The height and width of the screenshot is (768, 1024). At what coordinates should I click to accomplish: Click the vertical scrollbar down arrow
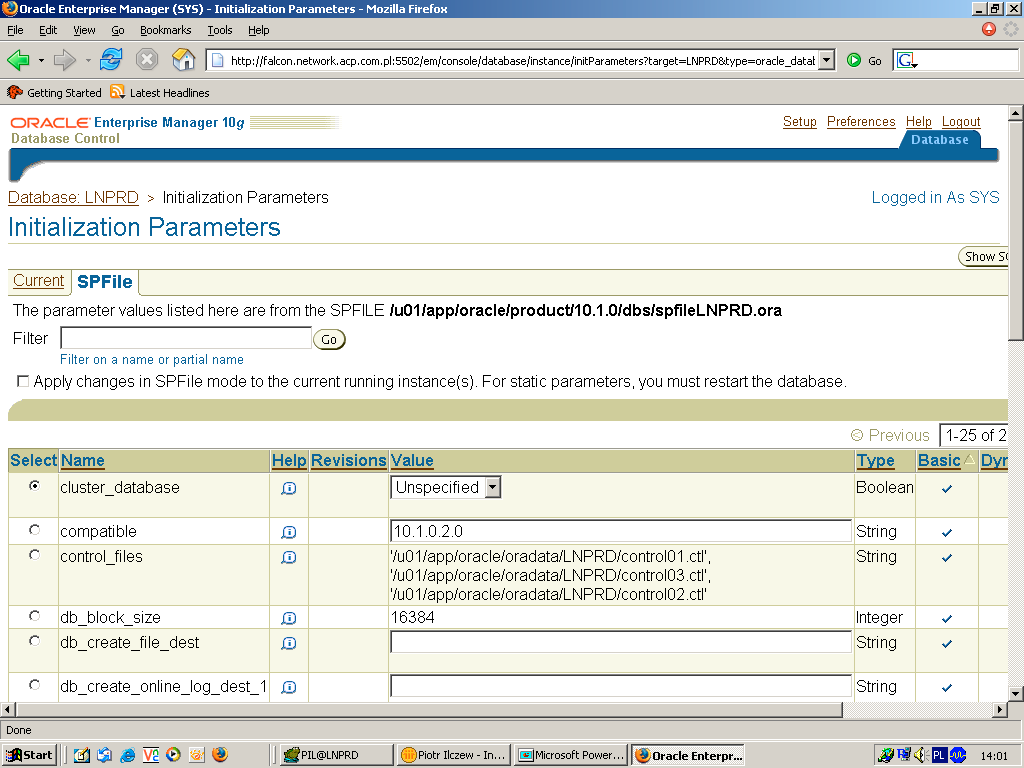pyautogui.click(x=1016, y=694)
